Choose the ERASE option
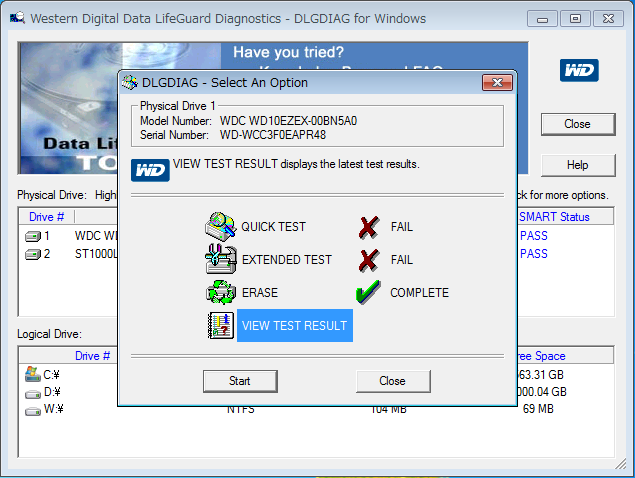Screen dimensions: 635x478 click(260, 292)
